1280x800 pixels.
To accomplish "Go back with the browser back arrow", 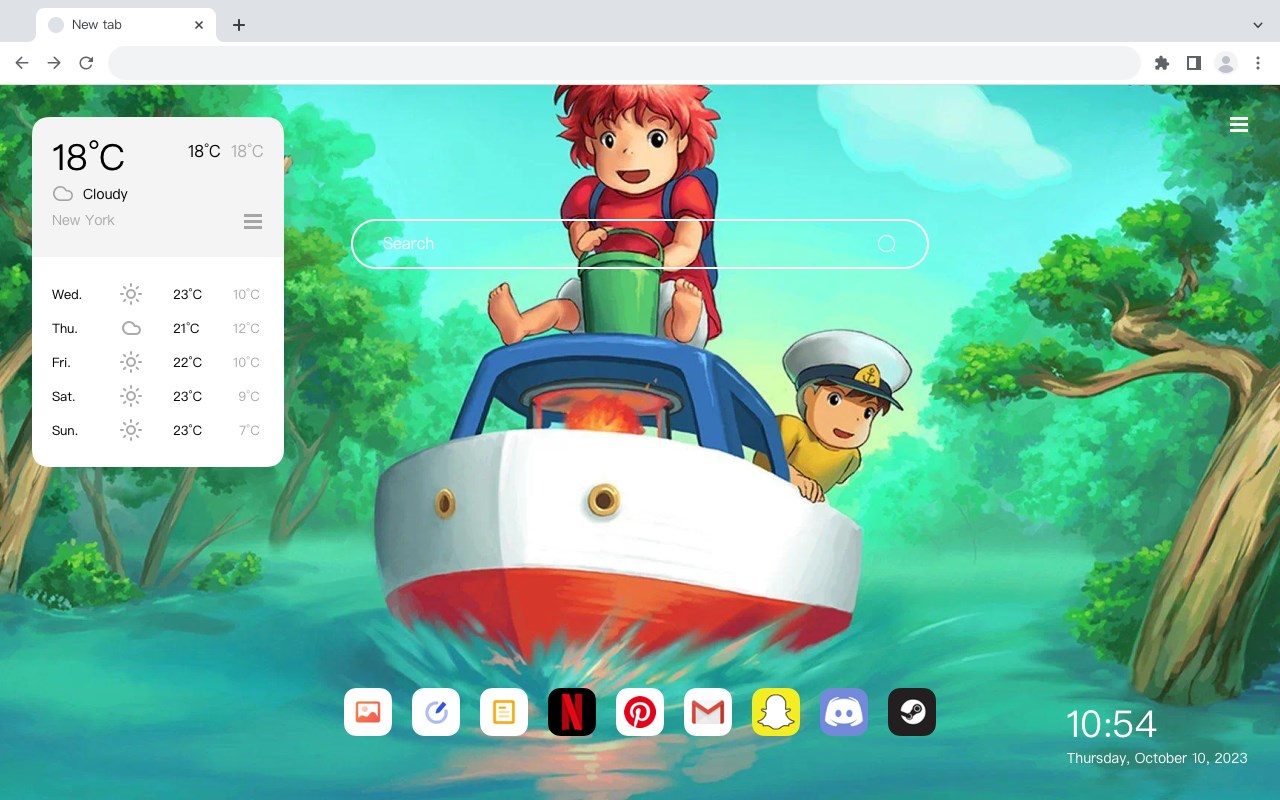I will 22,63.
